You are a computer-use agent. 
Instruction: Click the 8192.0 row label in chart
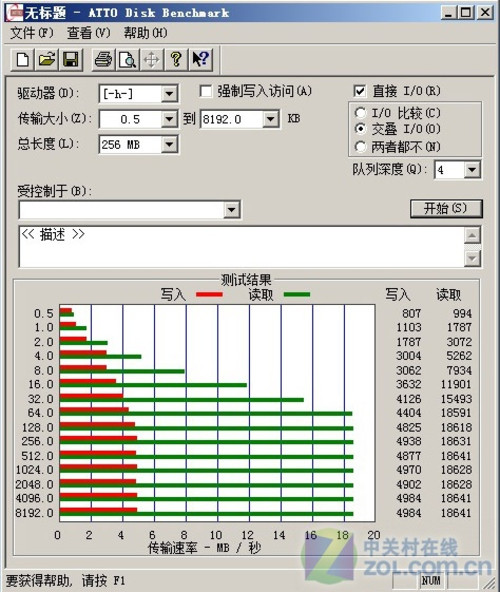(34, 513)
